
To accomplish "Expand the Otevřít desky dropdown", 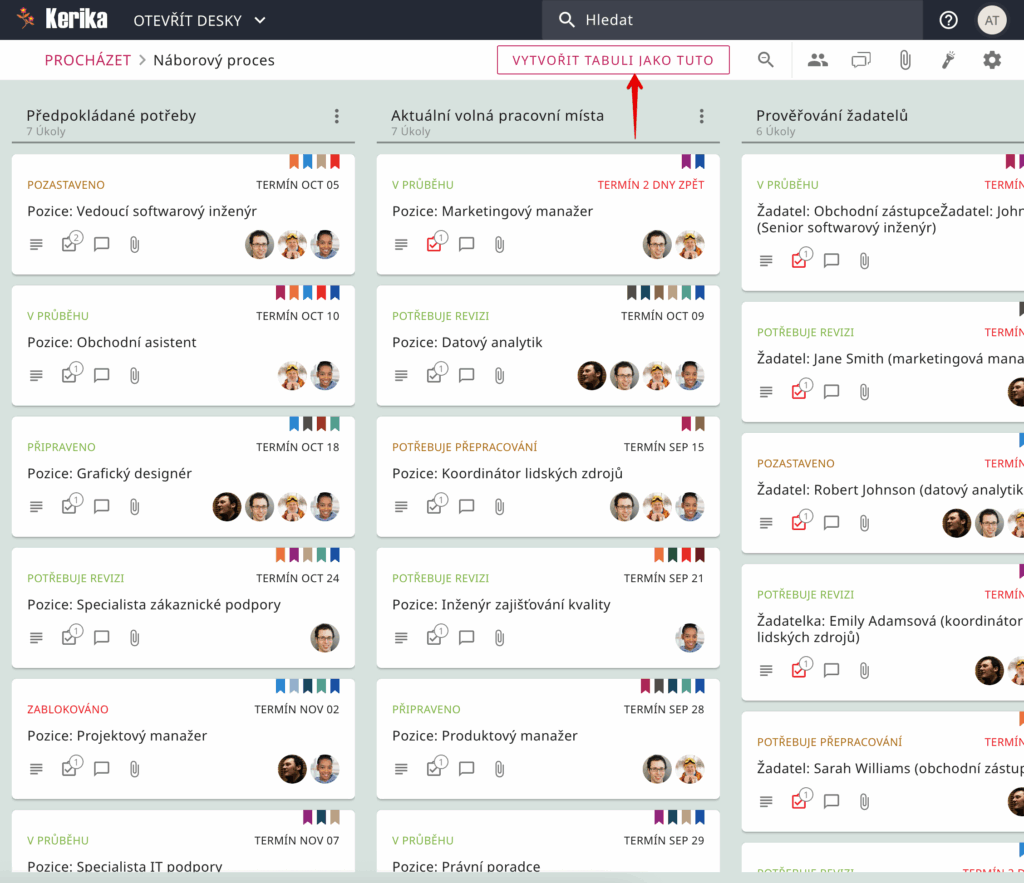I will click(x=200, y=20).
